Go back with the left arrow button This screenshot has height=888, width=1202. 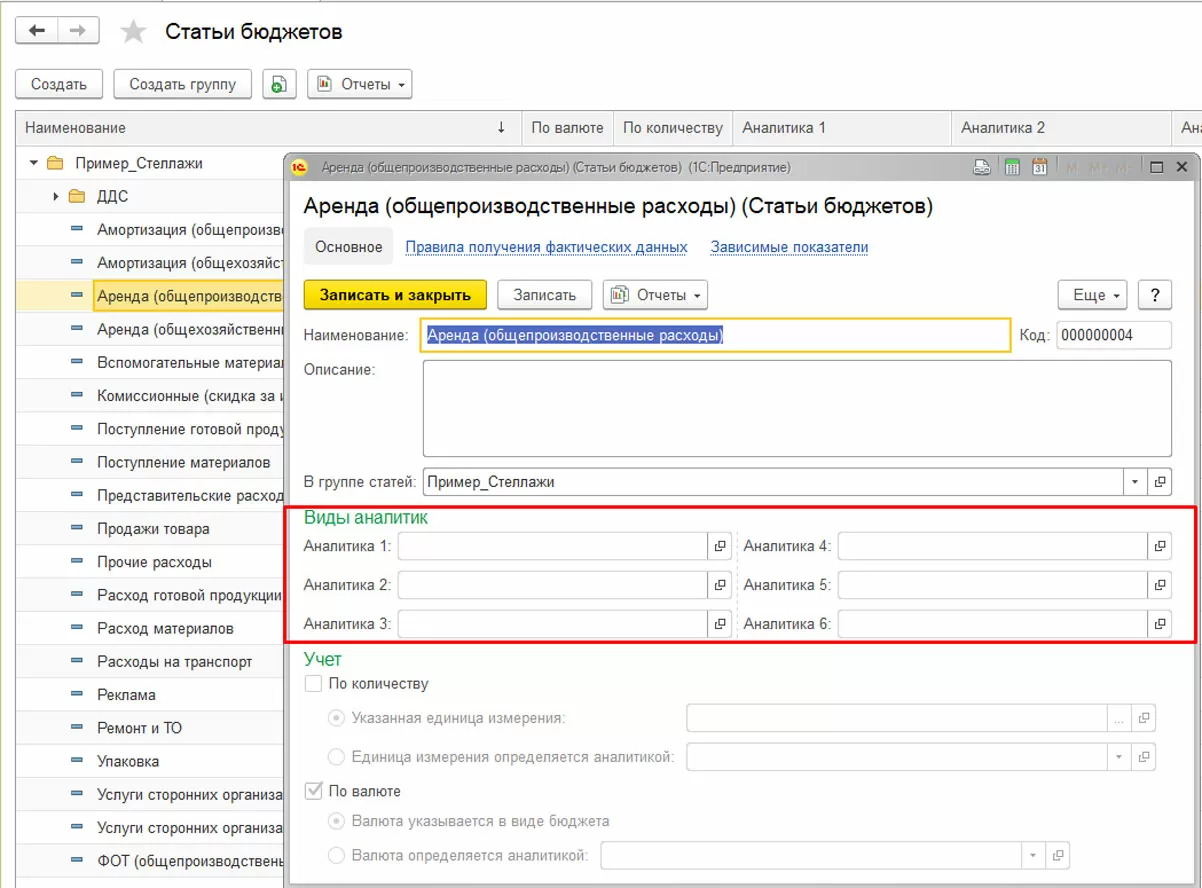coord(37,31)
